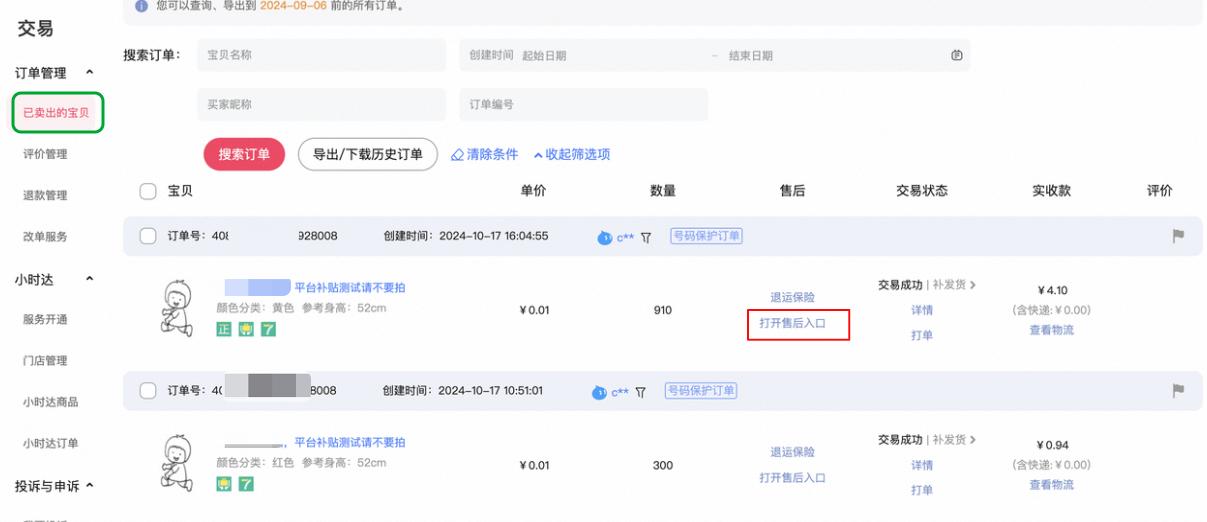Click the quantity value 910
1207x522 pixels.
[663, 310]
